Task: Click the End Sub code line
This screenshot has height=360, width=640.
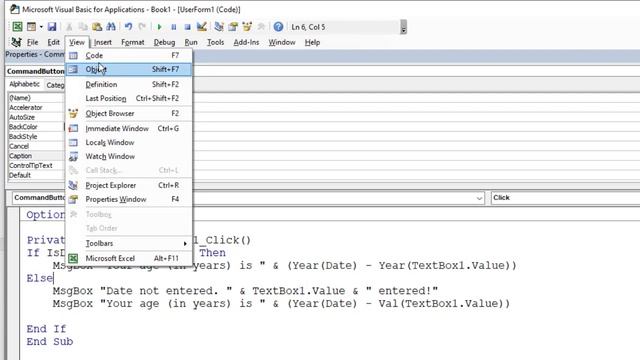Action: 50,342
